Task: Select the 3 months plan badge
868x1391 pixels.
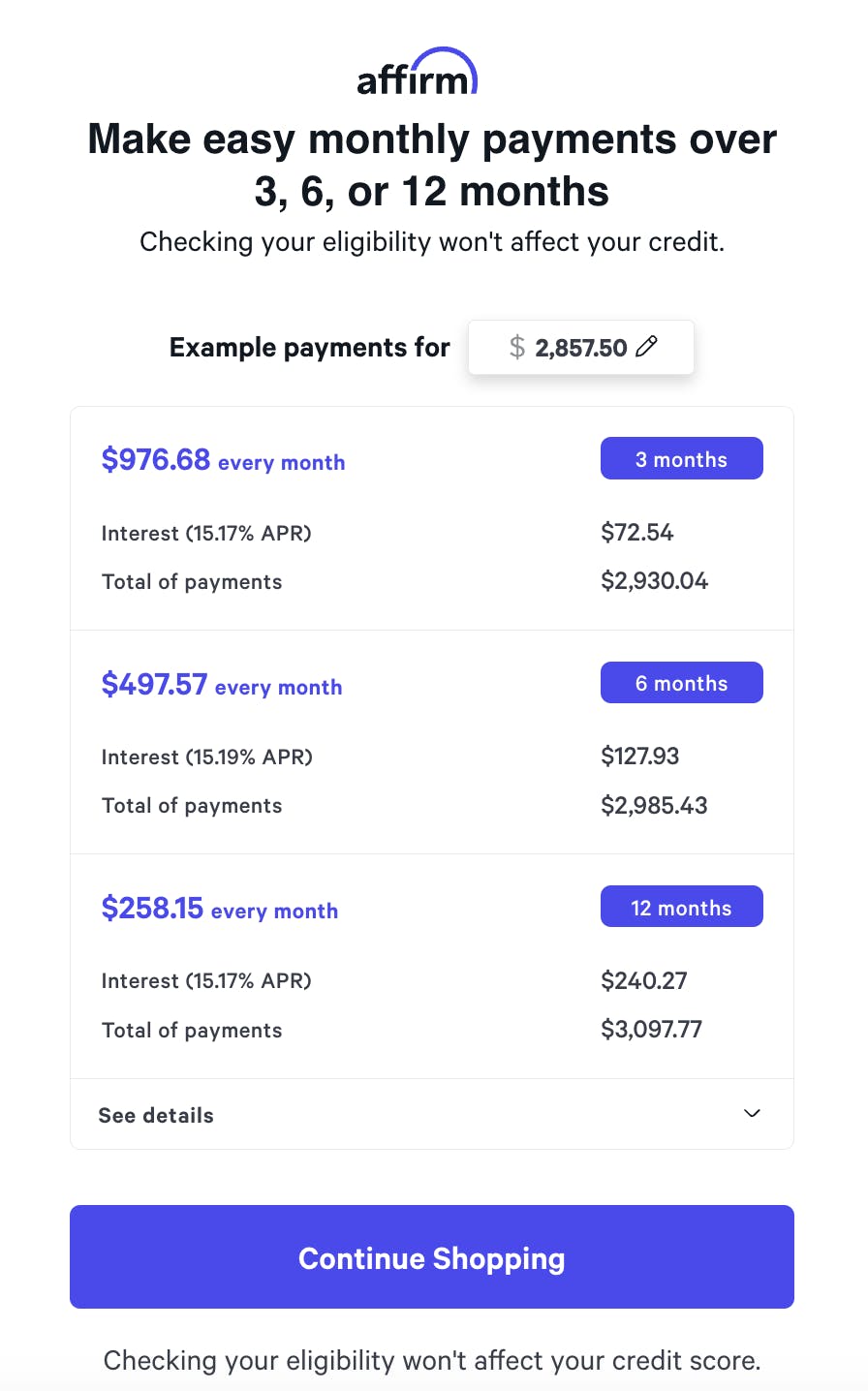Action: point(681,459)
